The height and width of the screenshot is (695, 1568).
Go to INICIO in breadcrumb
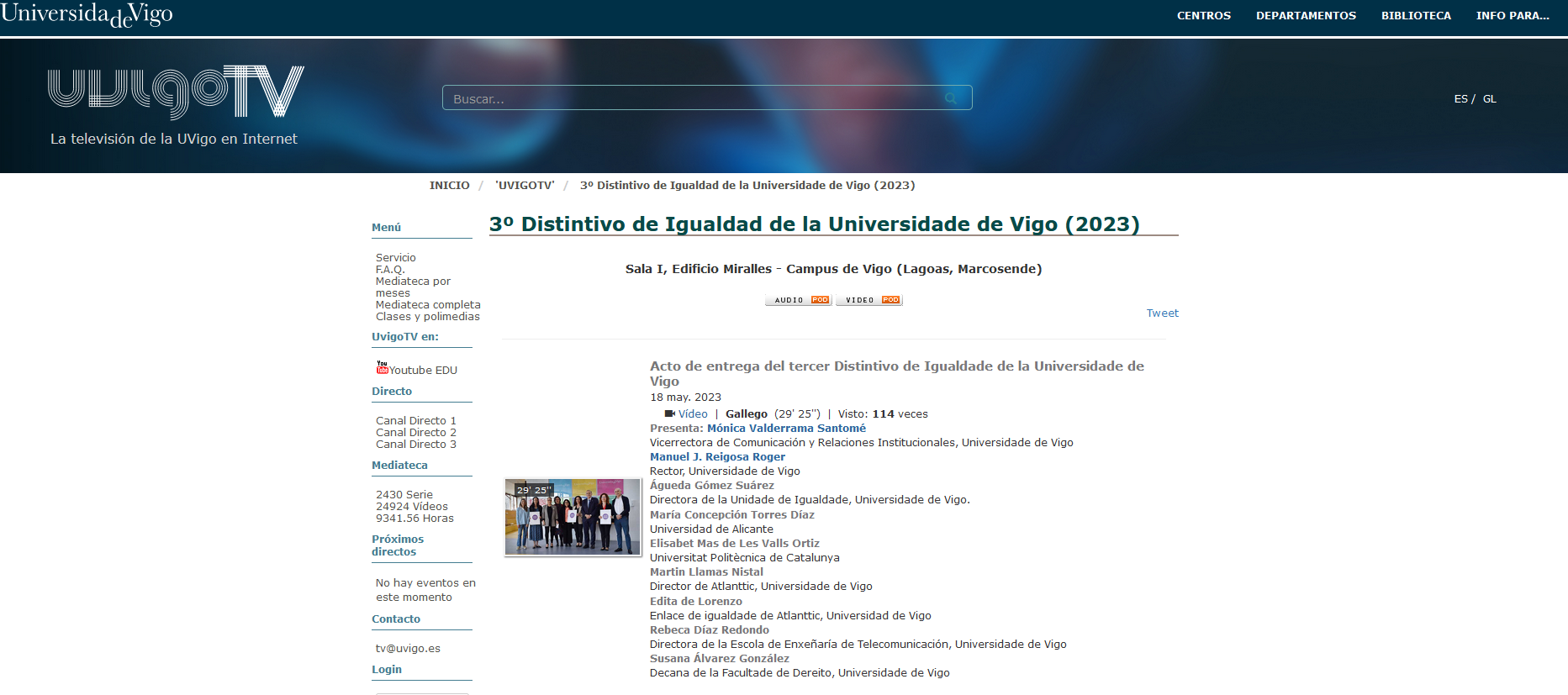[x=449, y=186]
